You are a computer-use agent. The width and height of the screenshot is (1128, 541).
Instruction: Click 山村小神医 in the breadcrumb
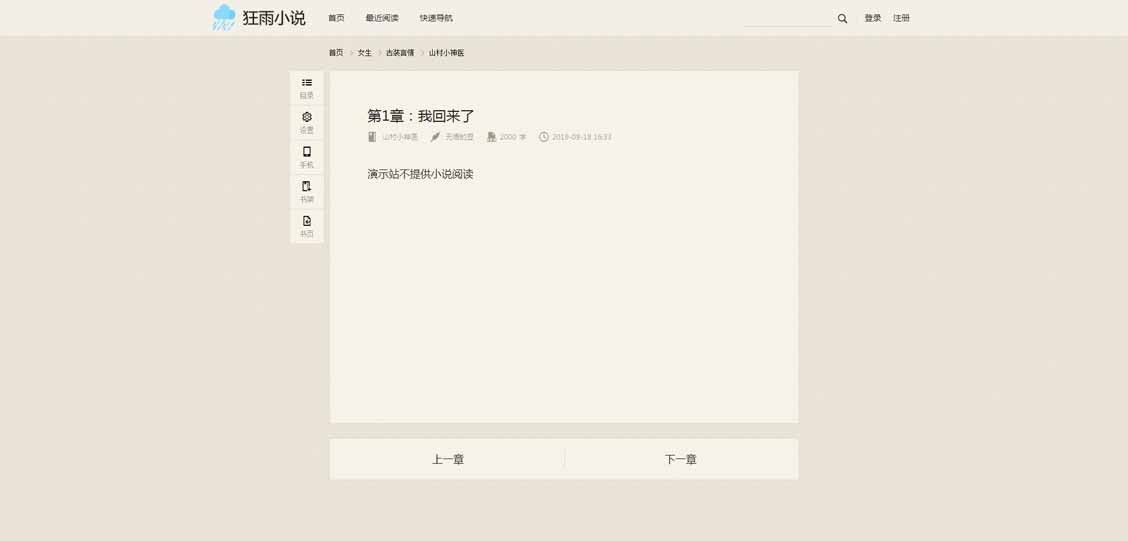[x=447, y=53]
